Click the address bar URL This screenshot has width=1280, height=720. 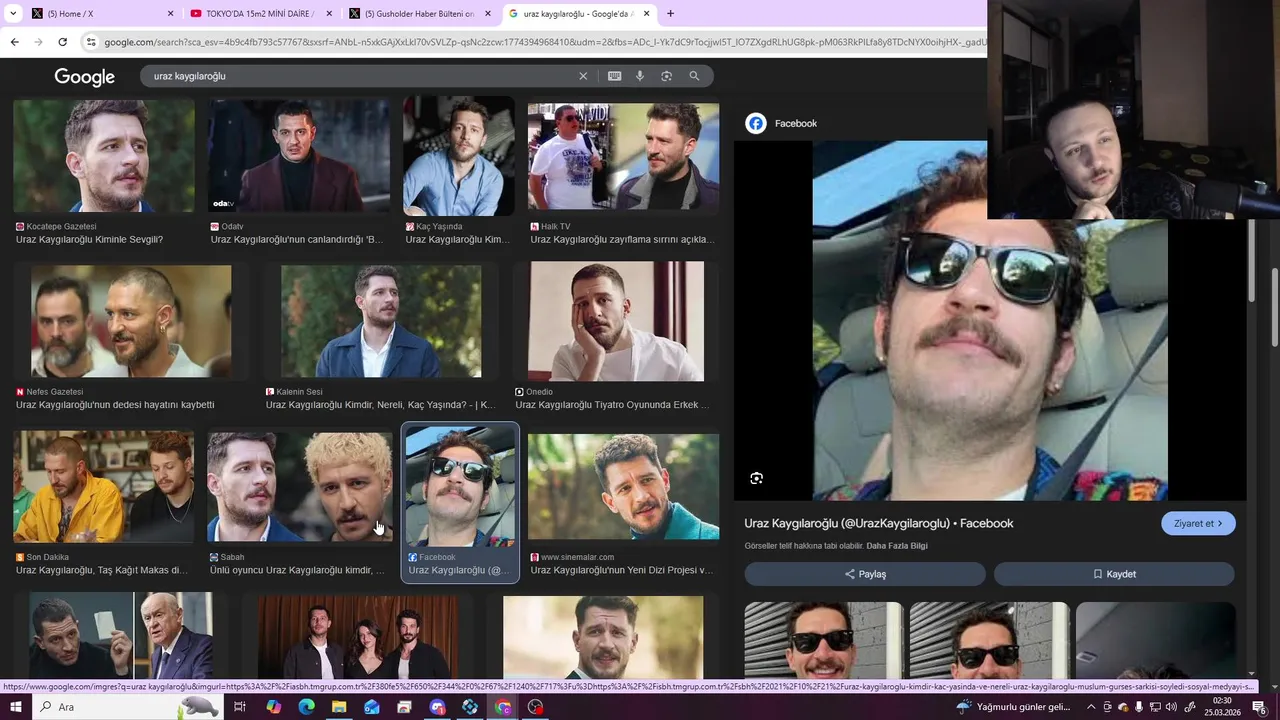point(545,42)
